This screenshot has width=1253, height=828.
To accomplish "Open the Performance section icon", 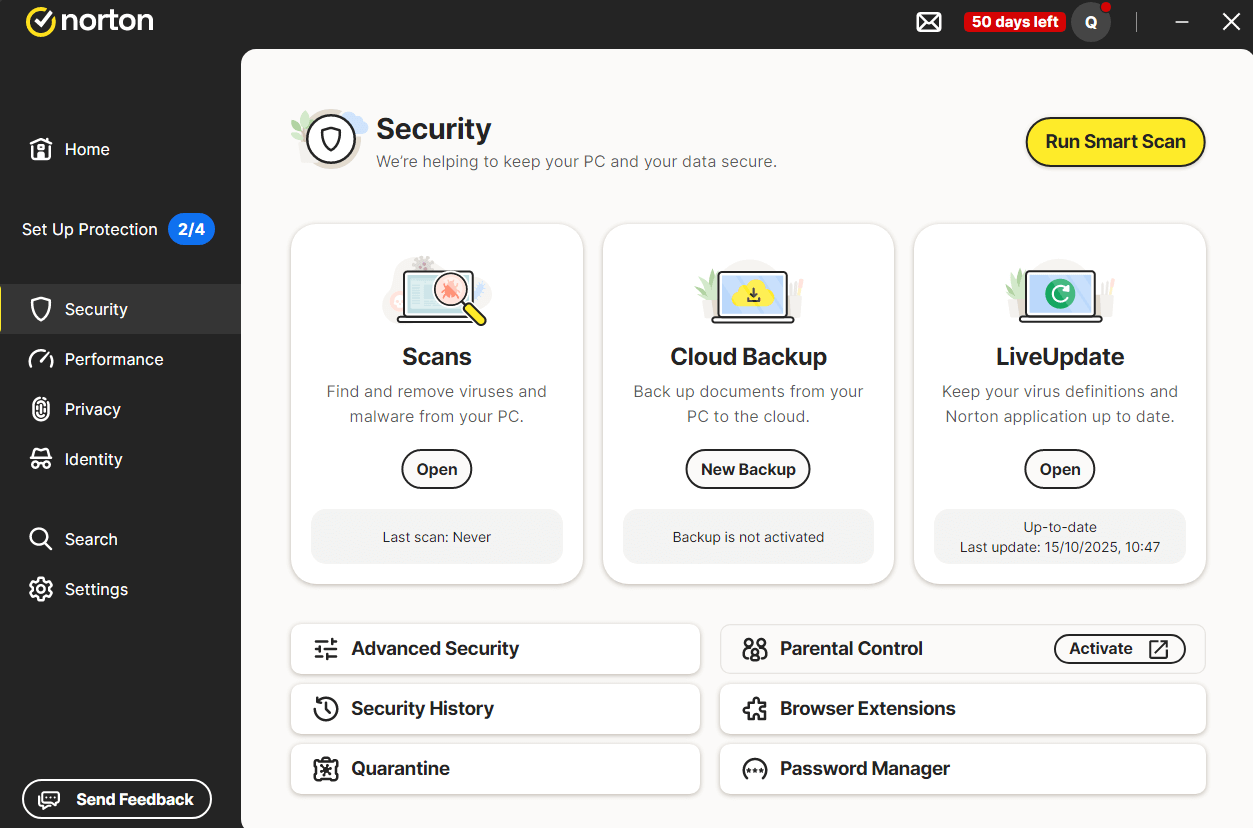I will click(41, 359).
